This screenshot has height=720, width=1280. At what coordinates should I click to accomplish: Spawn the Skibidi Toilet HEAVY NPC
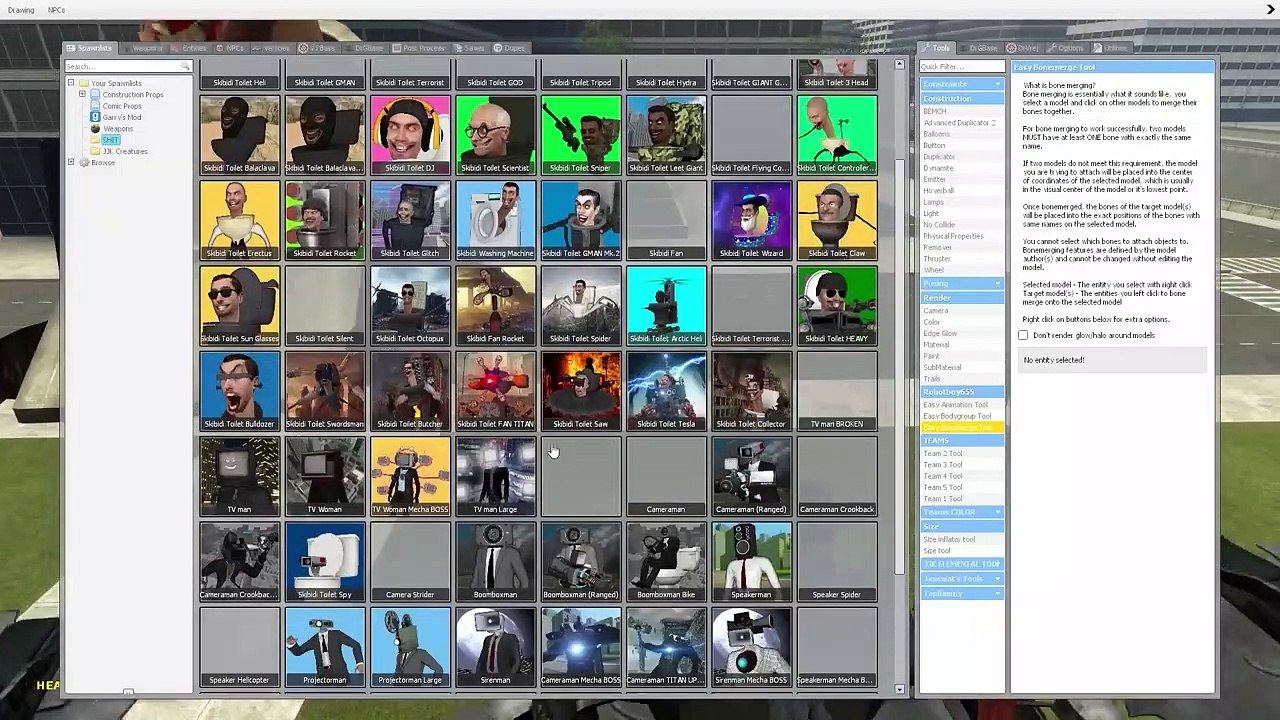(837, 306)
